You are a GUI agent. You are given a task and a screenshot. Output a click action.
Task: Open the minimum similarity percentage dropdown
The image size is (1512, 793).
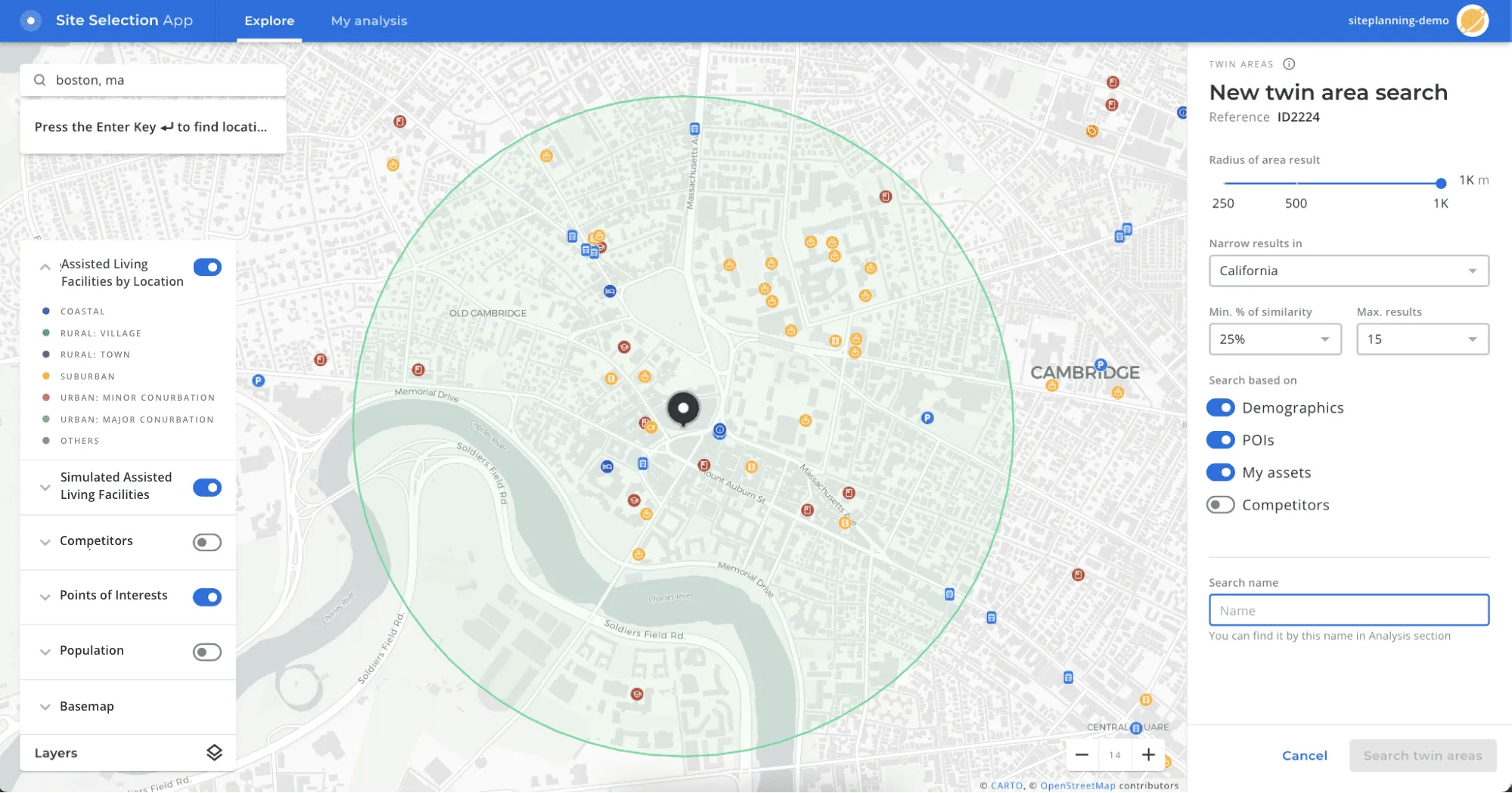point(1275,339)
